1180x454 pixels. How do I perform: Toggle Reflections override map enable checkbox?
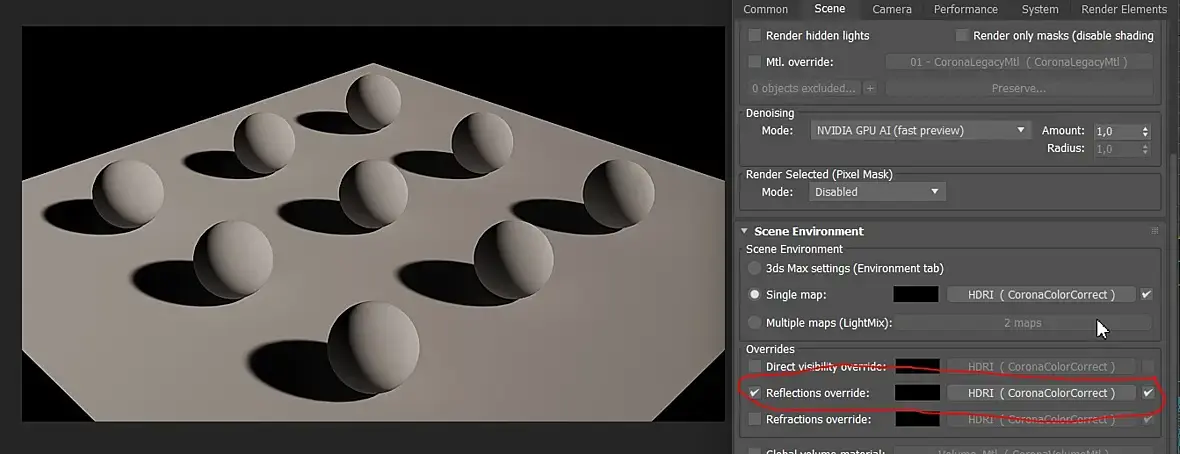(1148, 393)
